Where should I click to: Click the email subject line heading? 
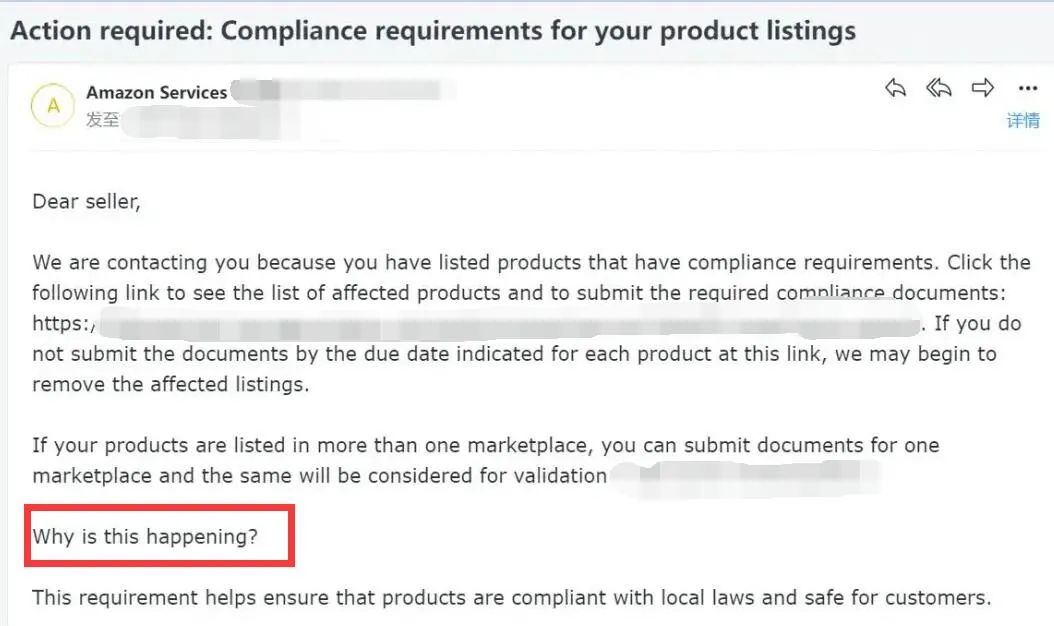(x=432, y=30)
